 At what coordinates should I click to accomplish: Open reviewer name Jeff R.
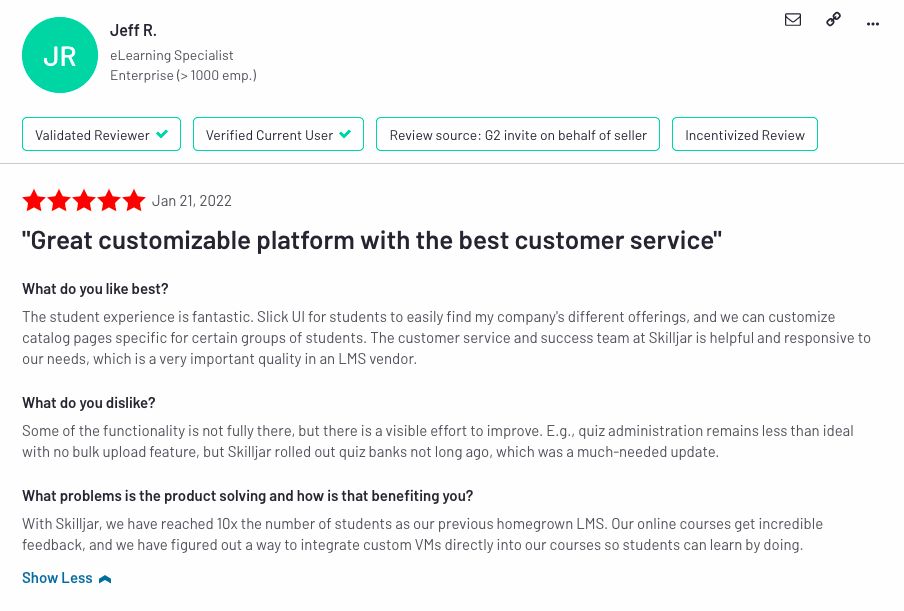[133, 31]
